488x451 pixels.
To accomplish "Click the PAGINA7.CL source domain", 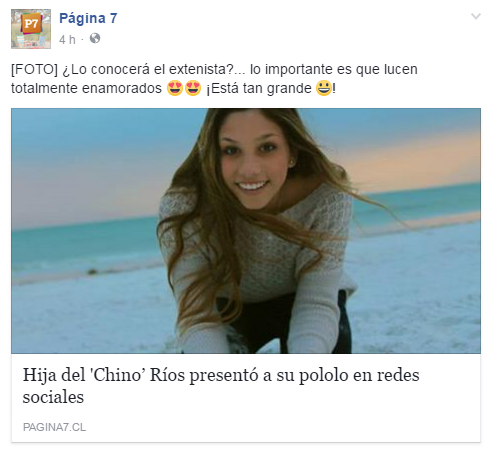I will (x=54, y=427).
